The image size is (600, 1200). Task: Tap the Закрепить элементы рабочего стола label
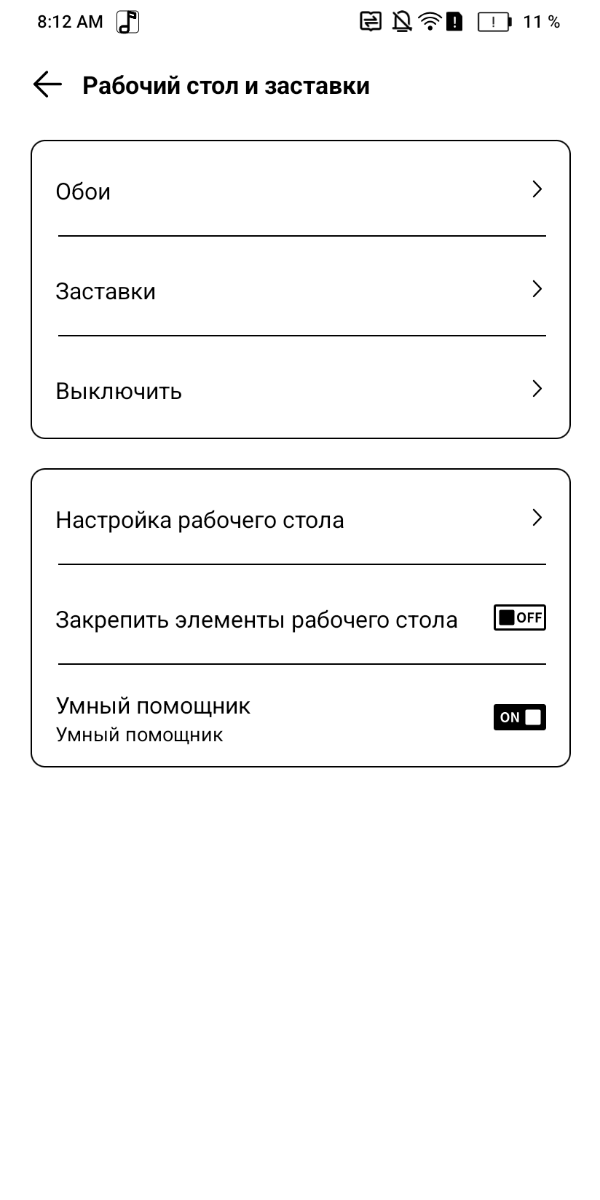tap(256, 620)
